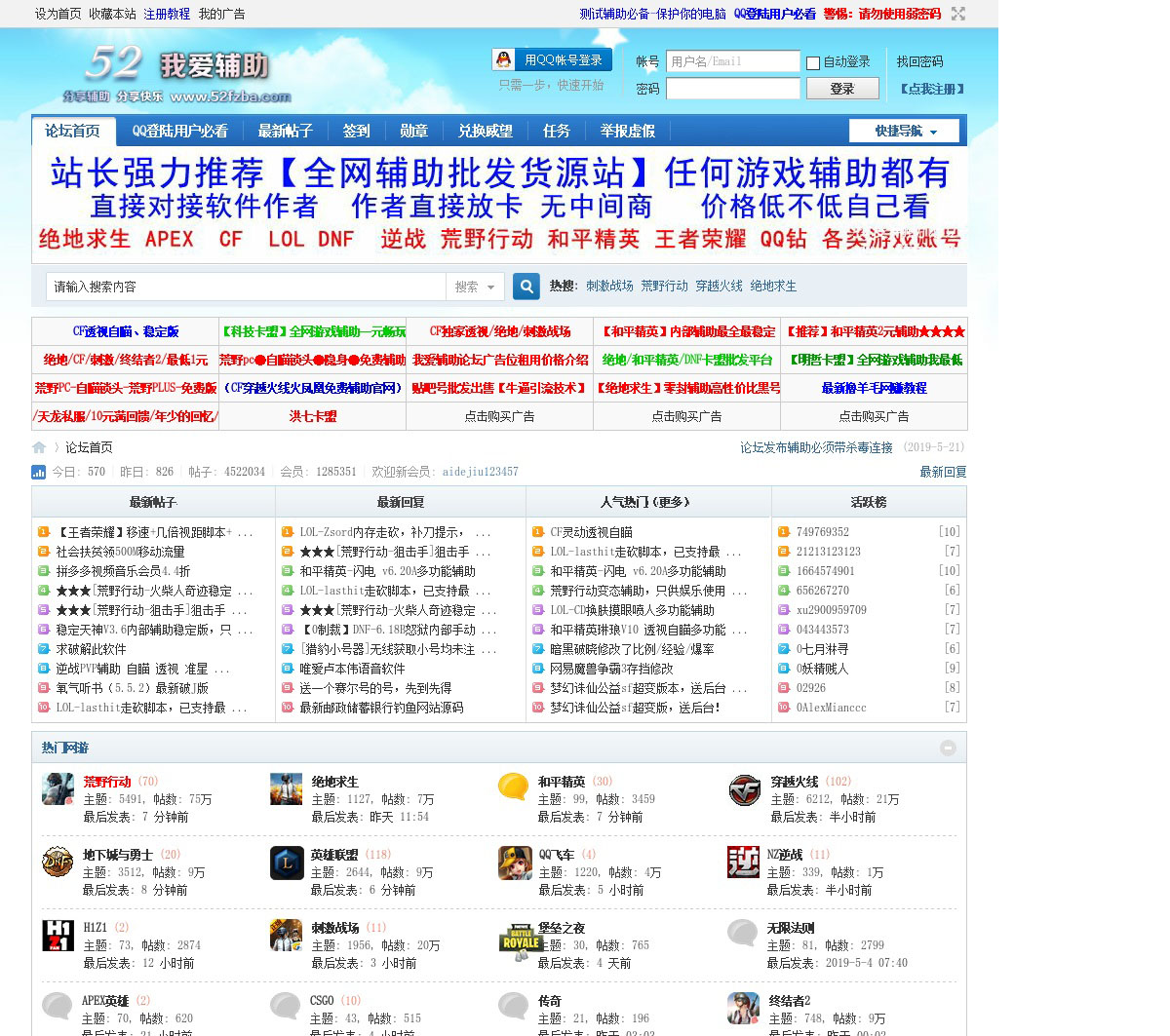Screen dimensions: 1170x1036
Task: Focus the 密码 password field
Action: pos(733,89)
